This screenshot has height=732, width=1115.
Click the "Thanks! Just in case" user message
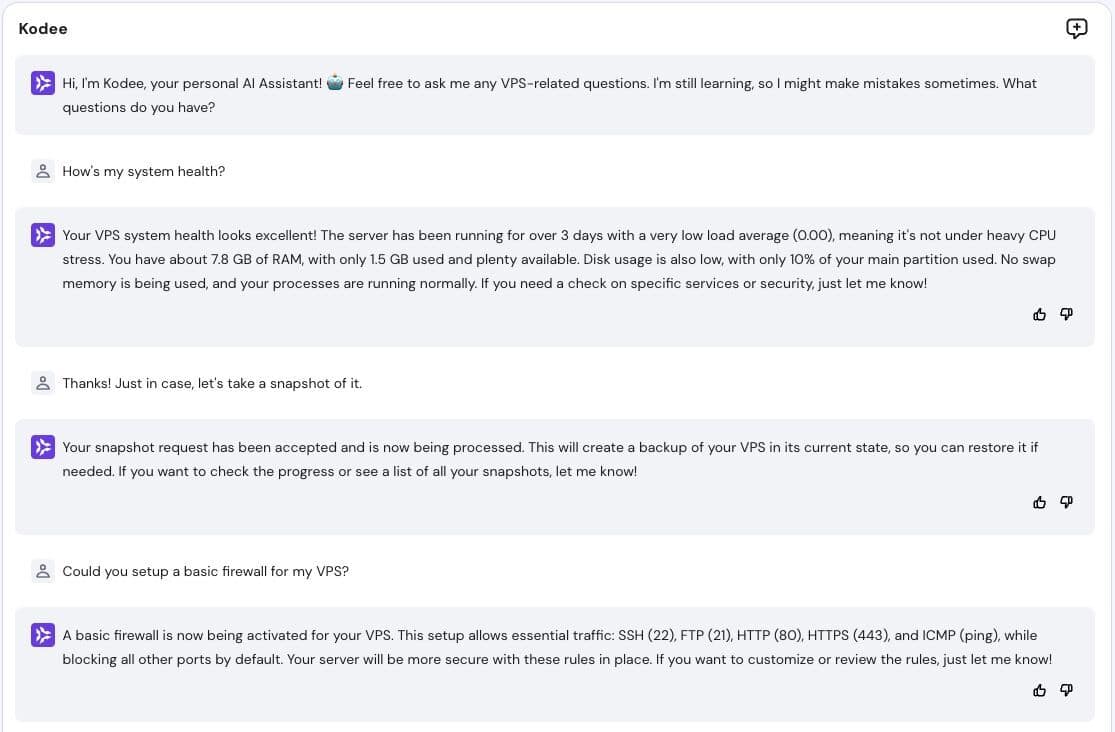click(x=212, y=383)
